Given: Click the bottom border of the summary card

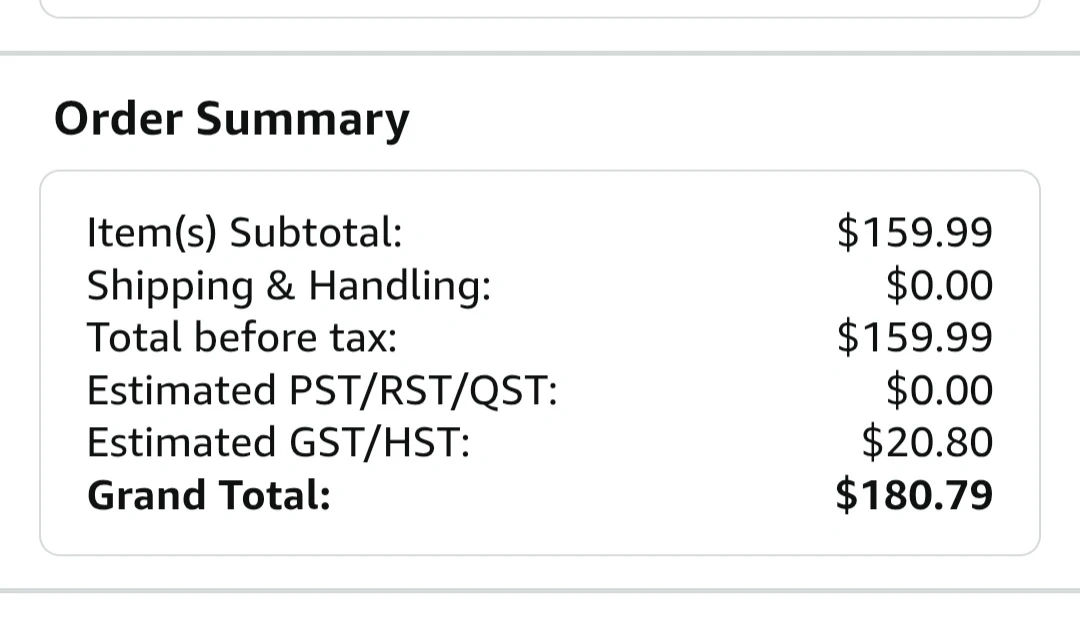Looking at the screenshot, I should [540, 554].
